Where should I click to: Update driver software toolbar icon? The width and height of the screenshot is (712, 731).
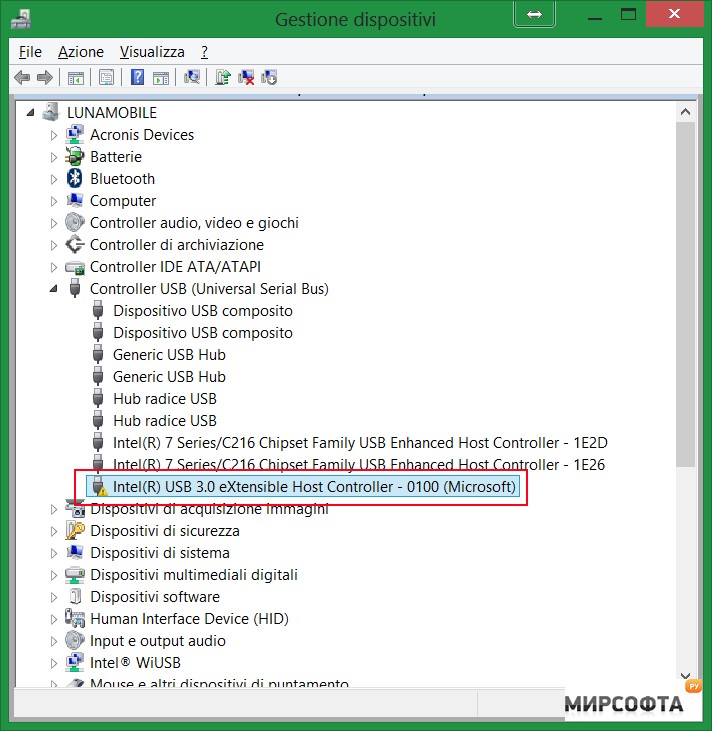pyautogui.click(x=223, y=77)
